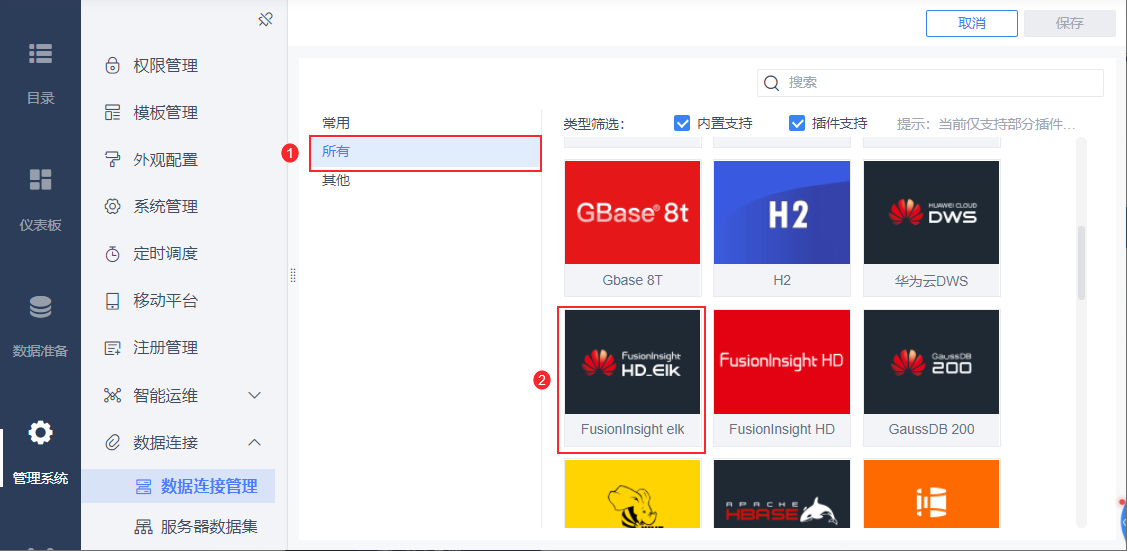Image resolution: width=1127 pixels, height=551 pixels.
Task: Choose the Apache HBase logo
Action: point(782,494)
